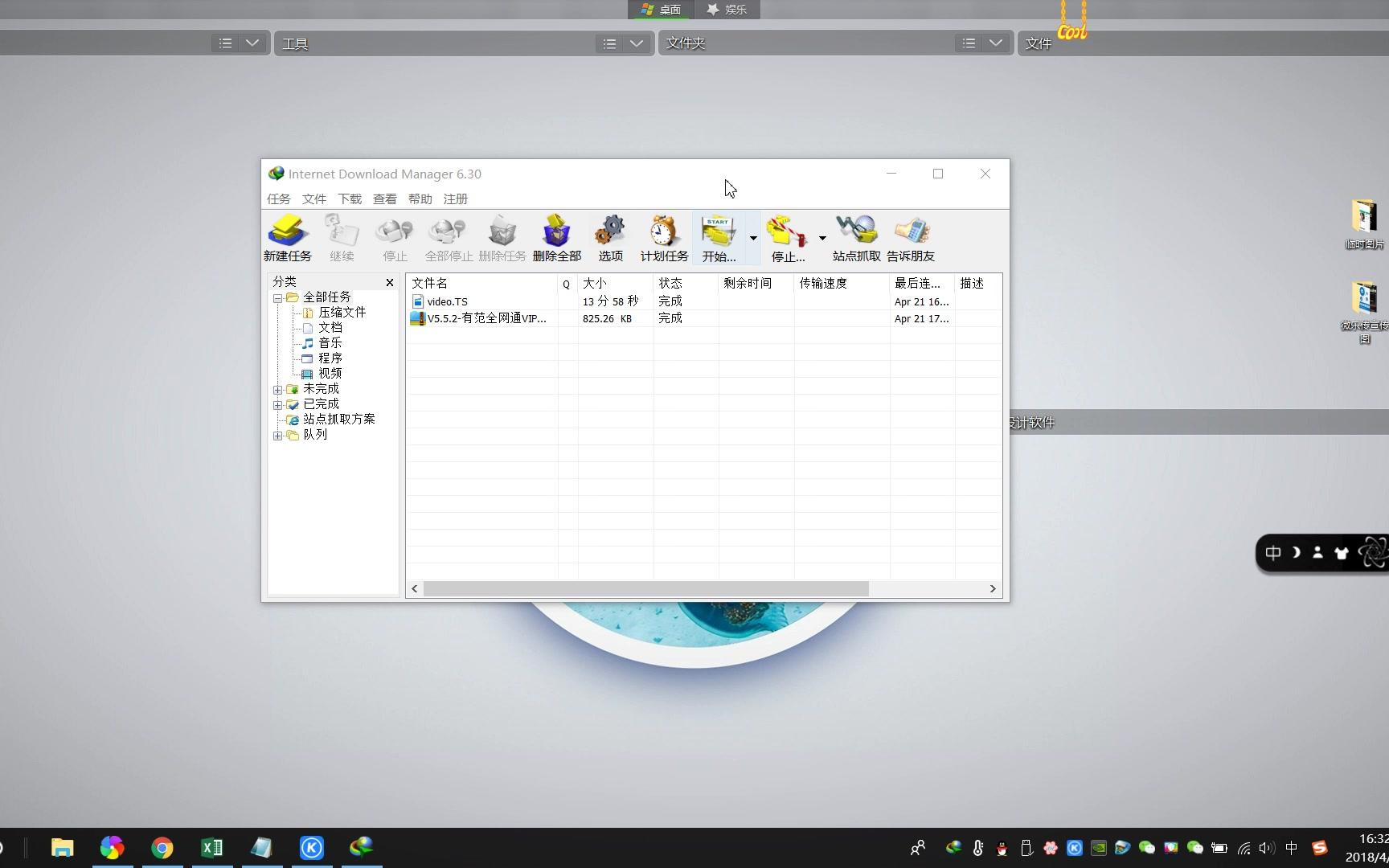Click the Q column header
The image size is (1389, 868).
coord(567,283)
